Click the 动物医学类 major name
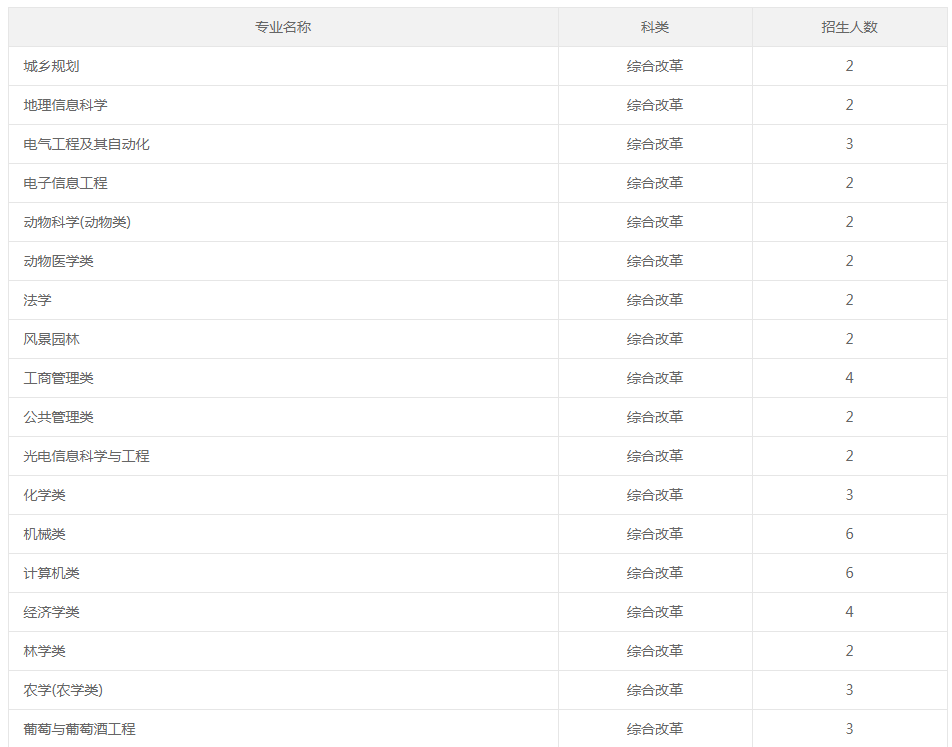This screenshot has width=952, height=747. click(x=58, y=261)
